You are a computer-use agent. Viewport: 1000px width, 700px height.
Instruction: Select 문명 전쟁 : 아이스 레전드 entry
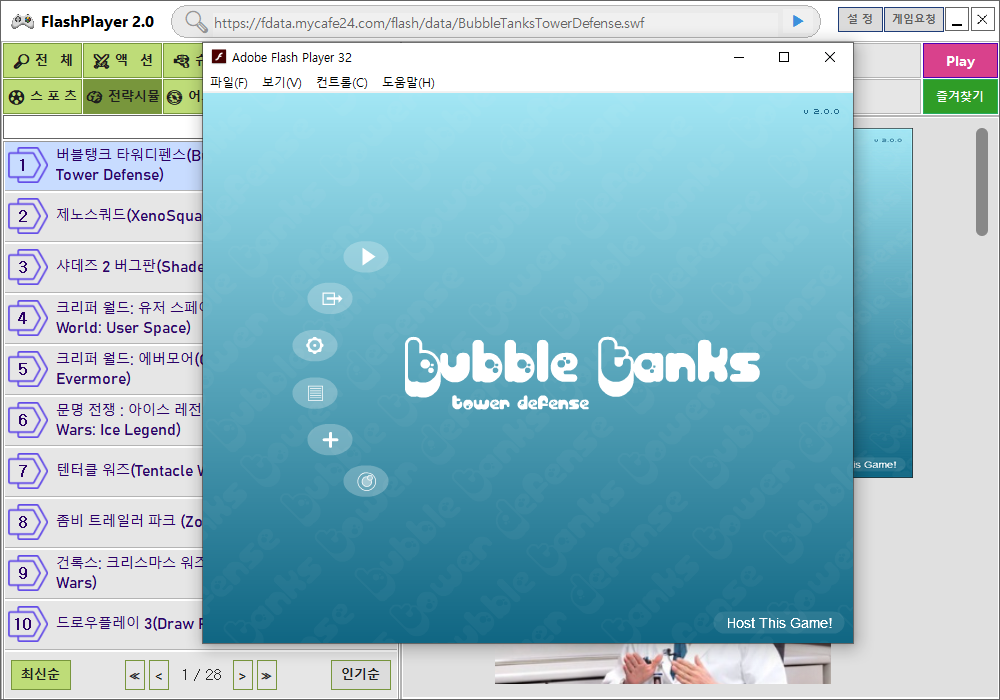[104, 420]
